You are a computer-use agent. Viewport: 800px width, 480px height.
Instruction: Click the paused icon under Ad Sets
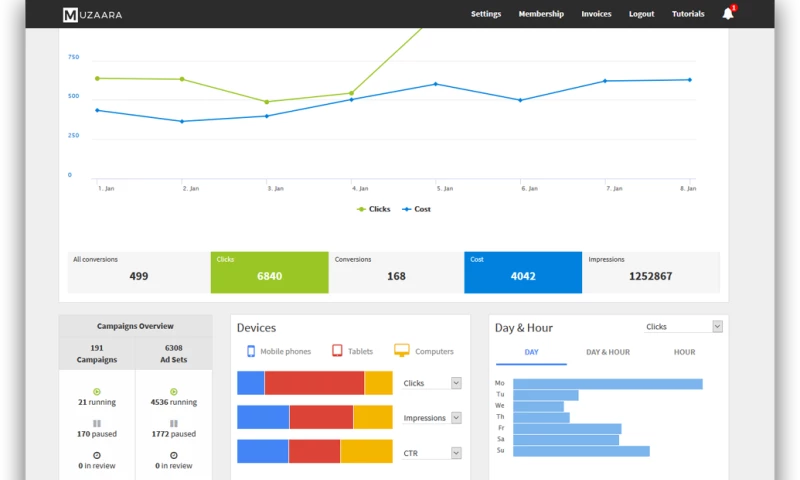tap(173, 423)
